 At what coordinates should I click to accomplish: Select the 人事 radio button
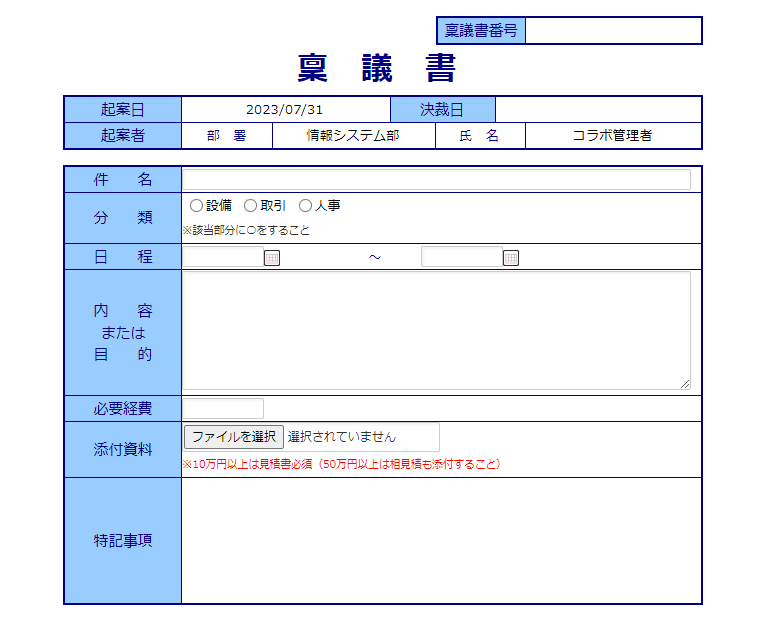click(x=305, y=206)
